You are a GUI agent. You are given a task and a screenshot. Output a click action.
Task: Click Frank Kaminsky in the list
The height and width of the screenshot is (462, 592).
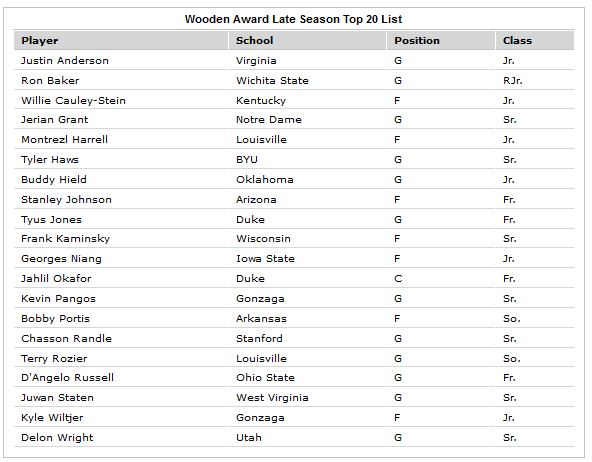pos(66,239)
